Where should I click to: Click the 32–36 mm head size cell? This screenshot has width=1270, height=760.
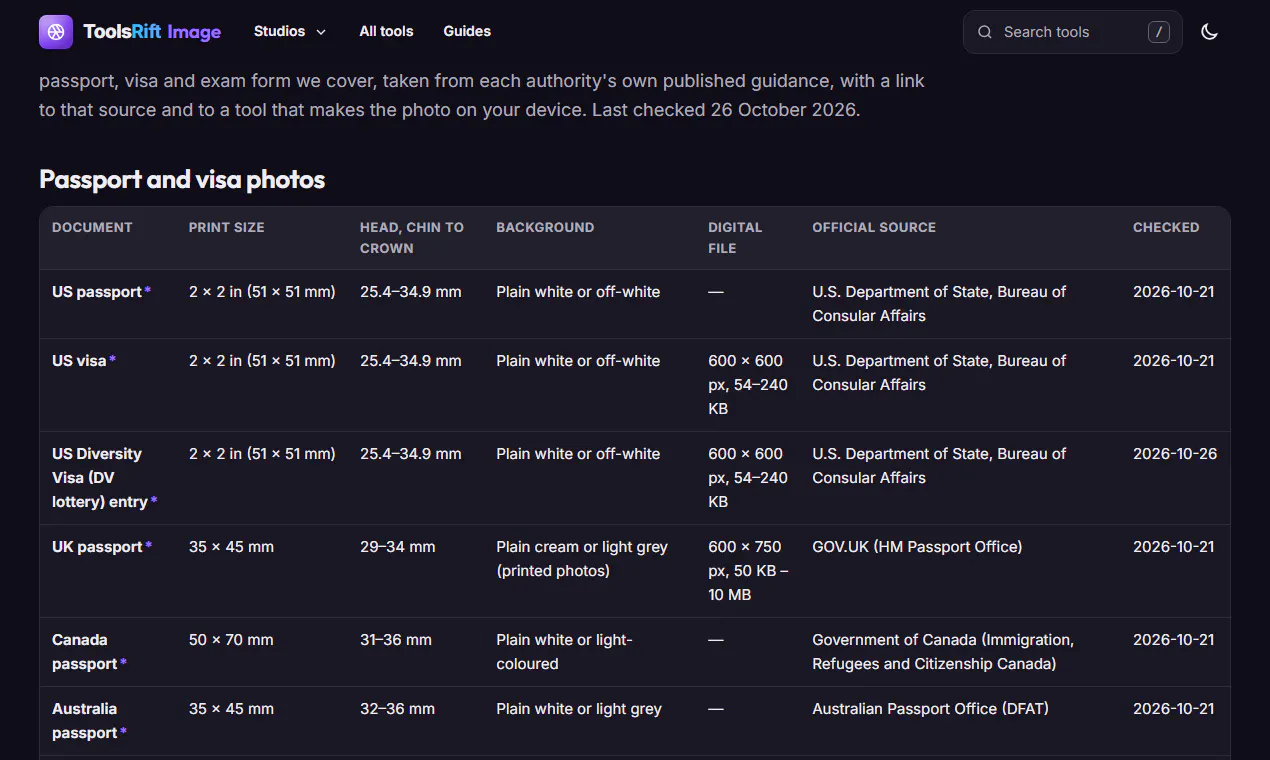pos(398,709)
